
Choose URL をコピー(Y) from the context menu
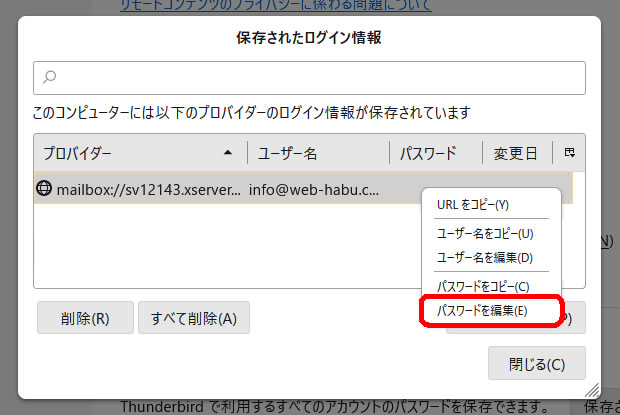click(473, 204)
